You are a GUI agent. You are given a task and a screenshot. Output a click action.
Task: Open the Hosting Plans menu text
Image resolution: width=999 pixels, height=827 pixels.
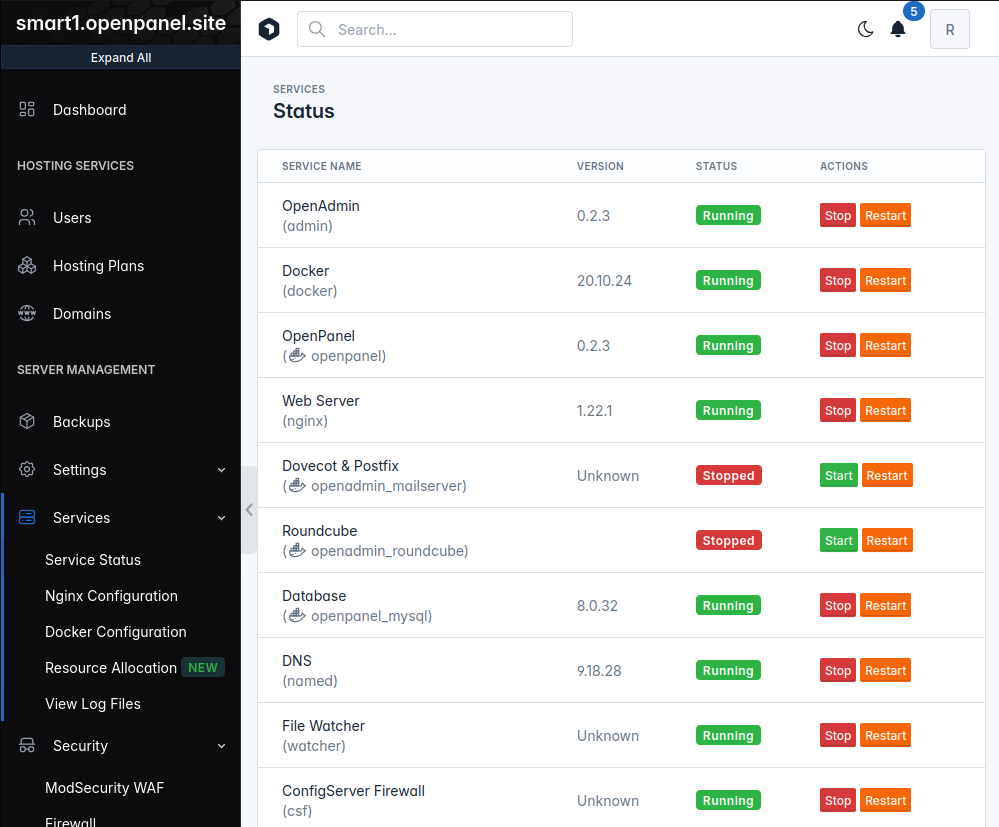(99, 266)
